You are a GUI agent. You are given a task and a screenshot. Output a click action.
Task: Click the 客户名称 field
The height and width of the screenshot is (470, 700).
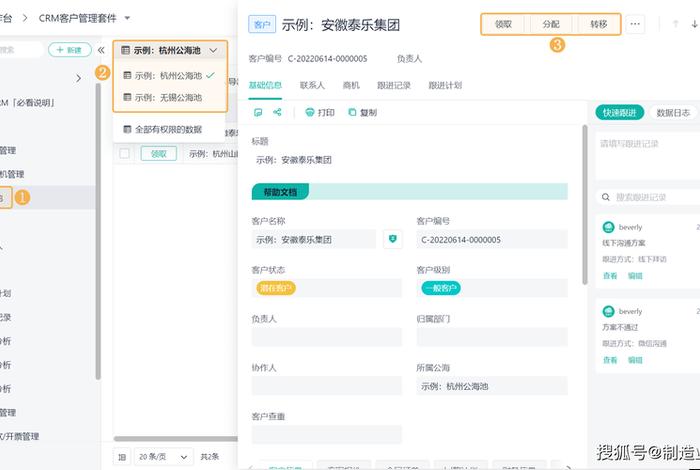314,240
